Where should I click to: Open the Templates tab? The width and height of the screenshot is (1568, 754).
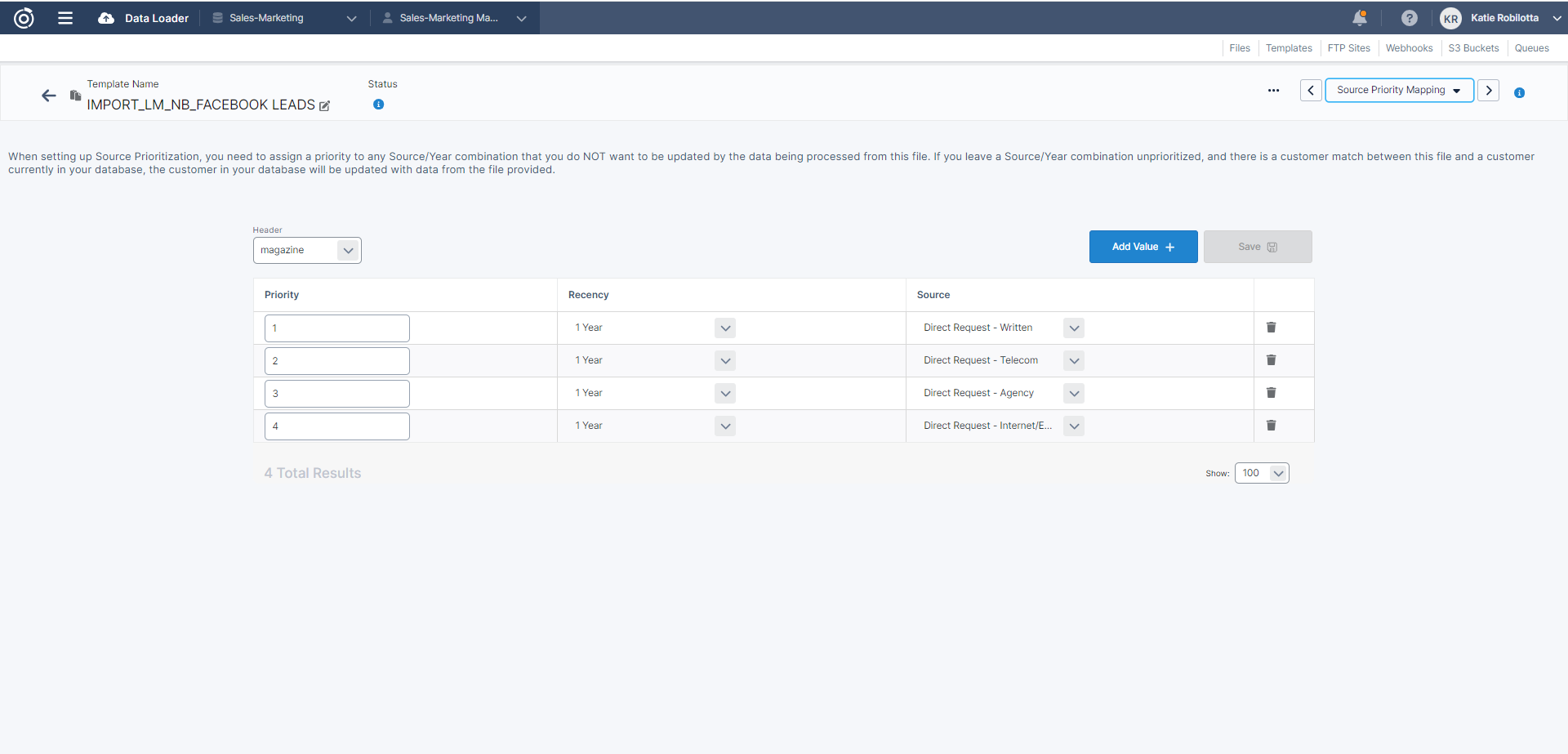1289,48
